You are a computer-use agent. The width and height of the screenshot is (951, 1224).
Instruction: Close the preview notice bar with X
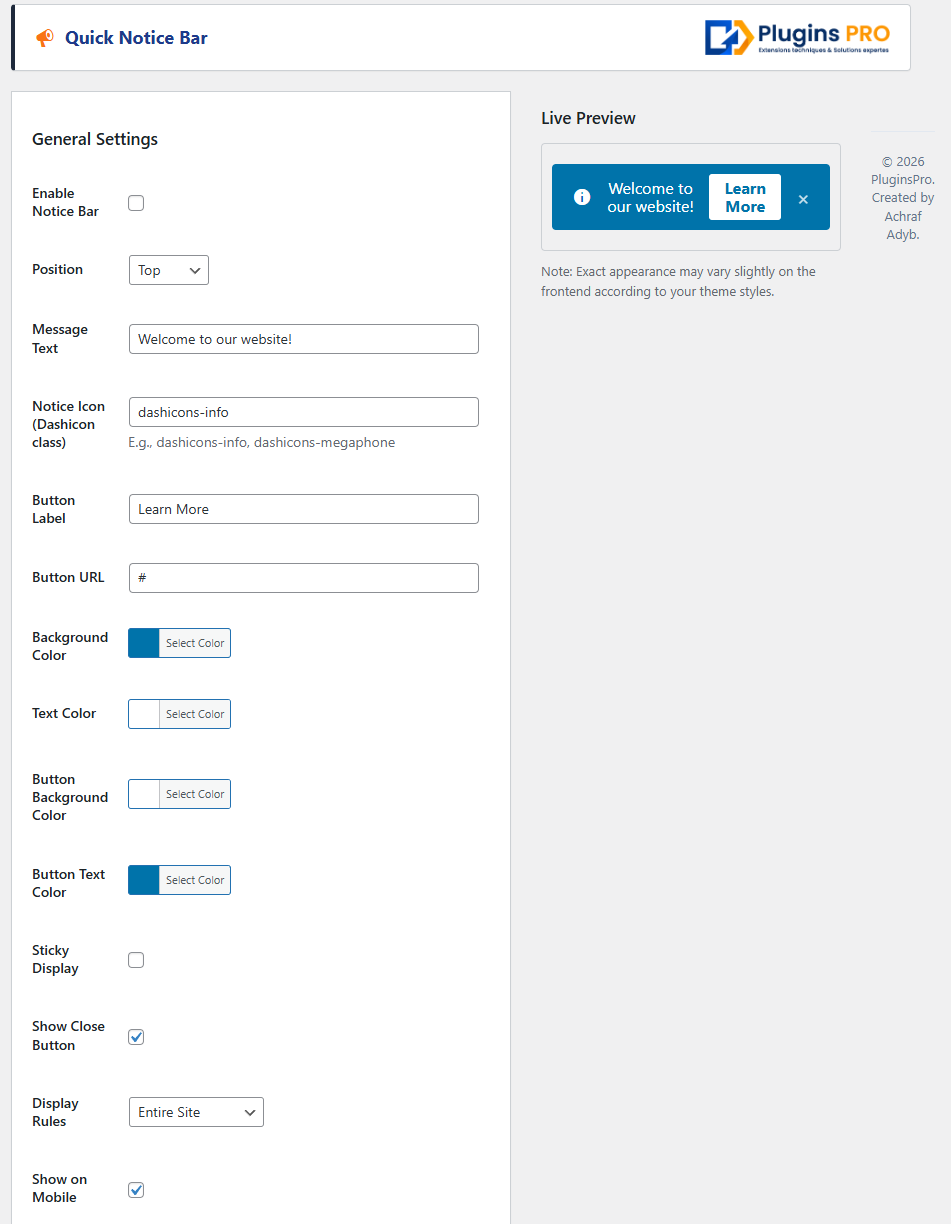(803, 199)
